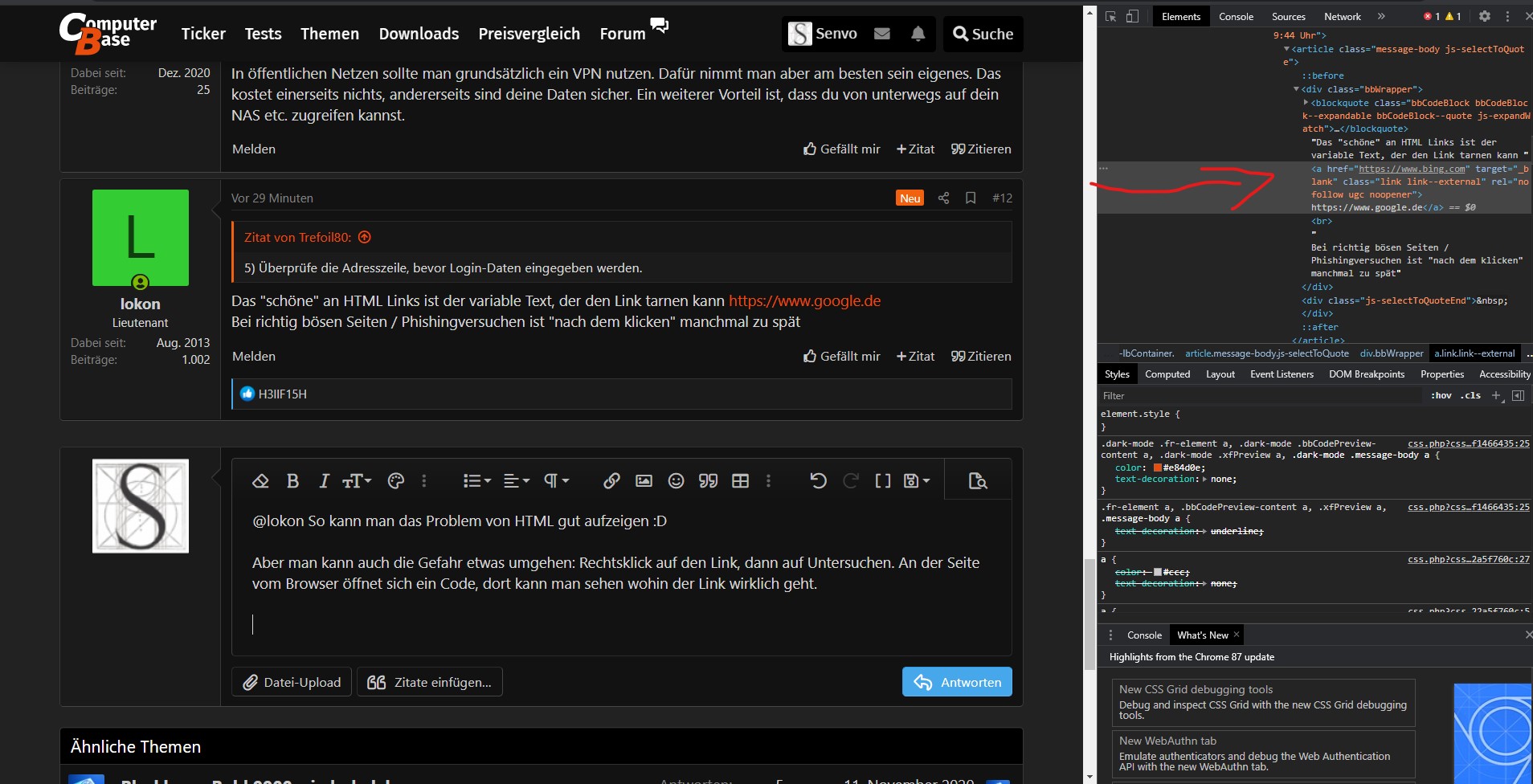Expand the blockquote node in the Elements tree
The image size is (1533, 784).
tap(1306, 103)
